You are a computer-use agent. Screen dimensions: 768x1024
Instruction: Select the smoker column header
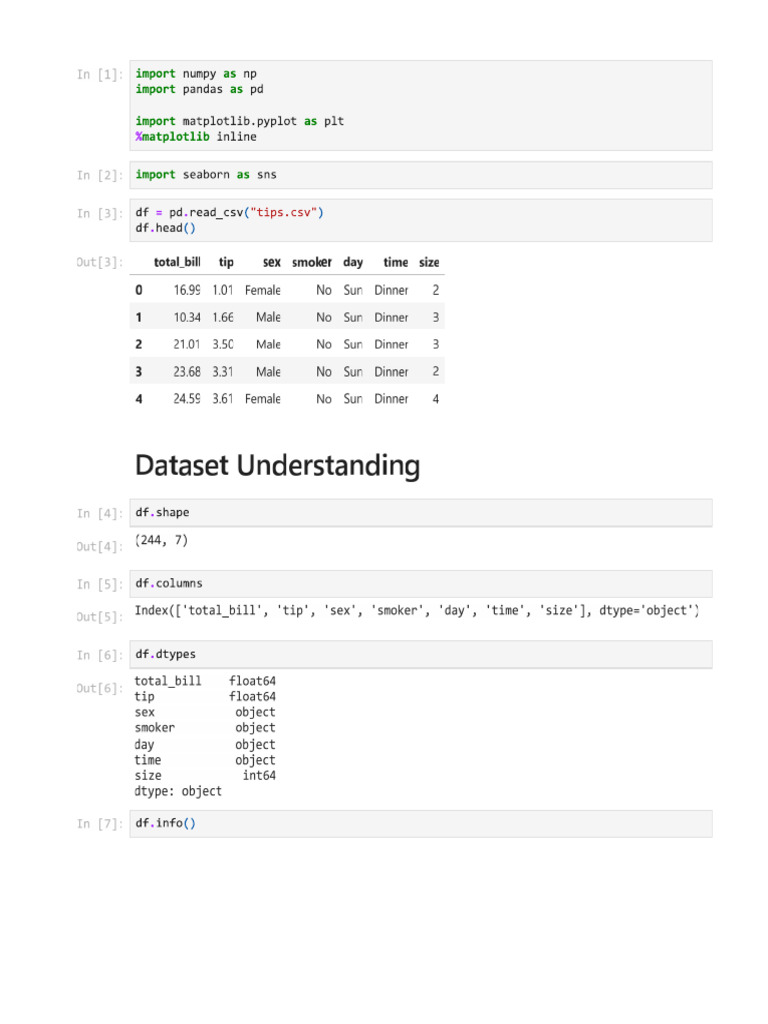coord(311,262)
